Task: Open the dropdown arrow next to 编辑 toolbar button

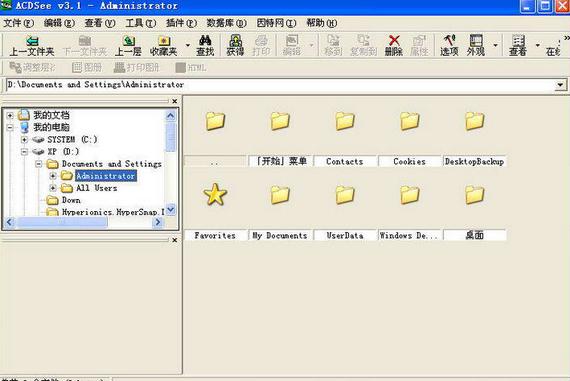Action: (x=312, y=45)
